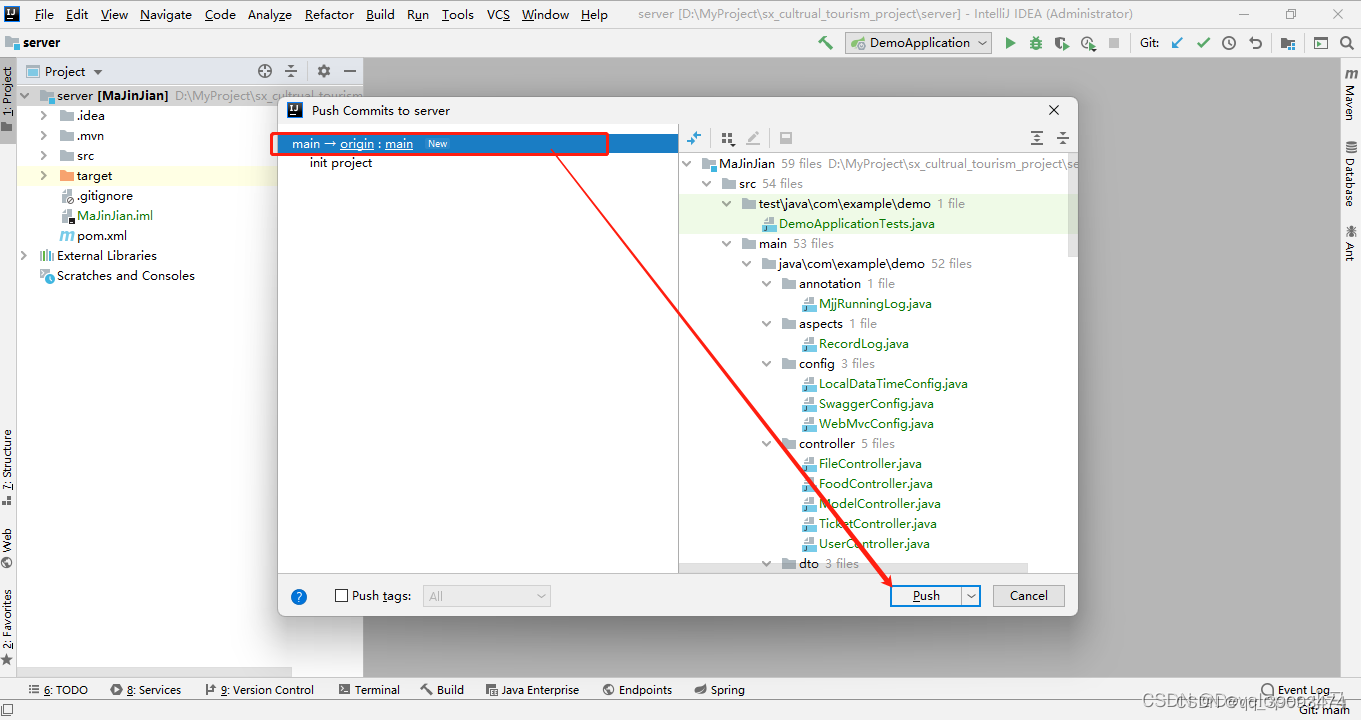
Task: Commit changes with the green checkmark icon
Action: (x=1203, y=43)
